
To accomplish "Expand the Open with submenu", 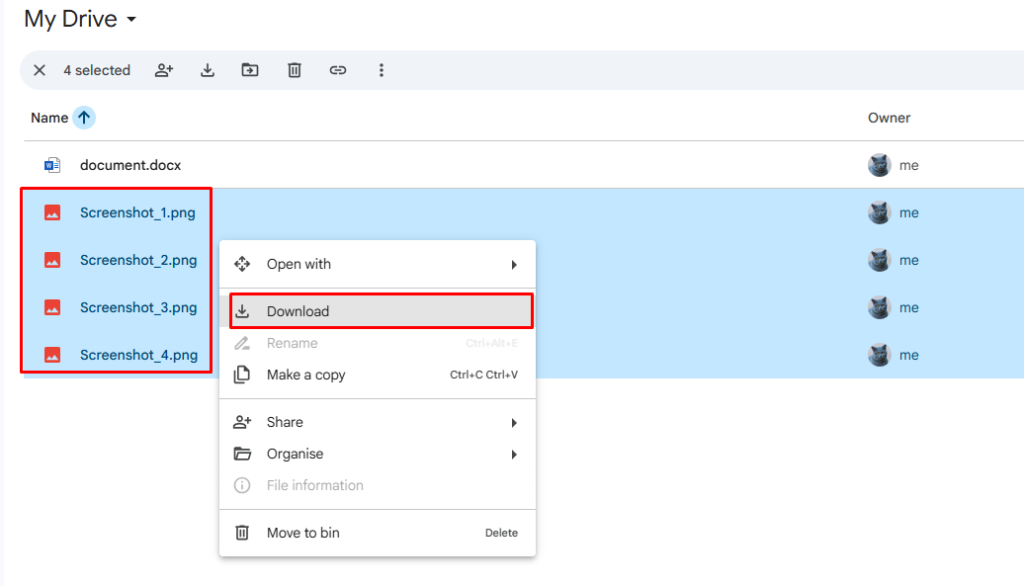I will 300,263.
